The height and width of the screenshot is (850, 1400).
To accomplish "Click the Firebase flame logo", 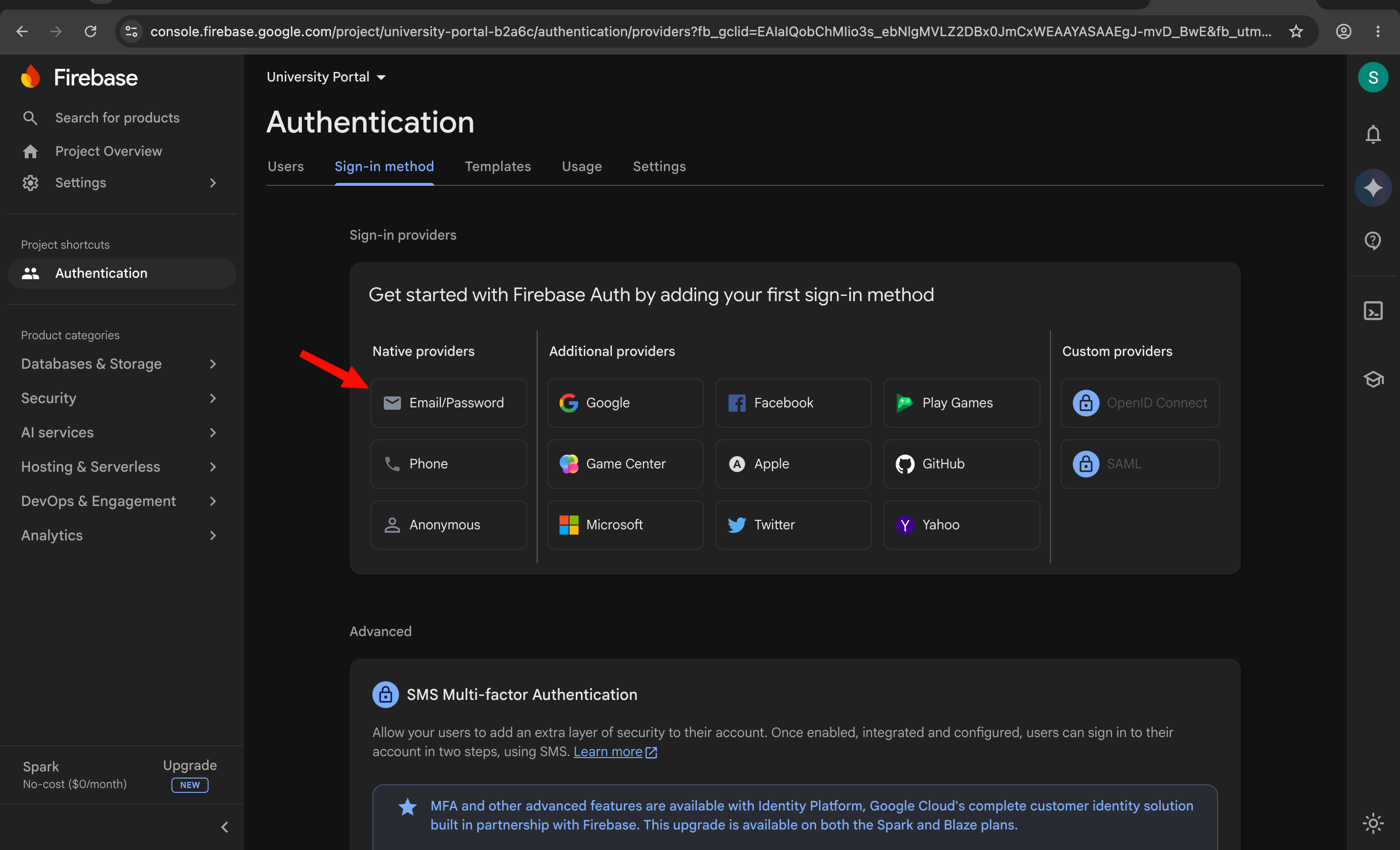I will [x=30, y=77].
